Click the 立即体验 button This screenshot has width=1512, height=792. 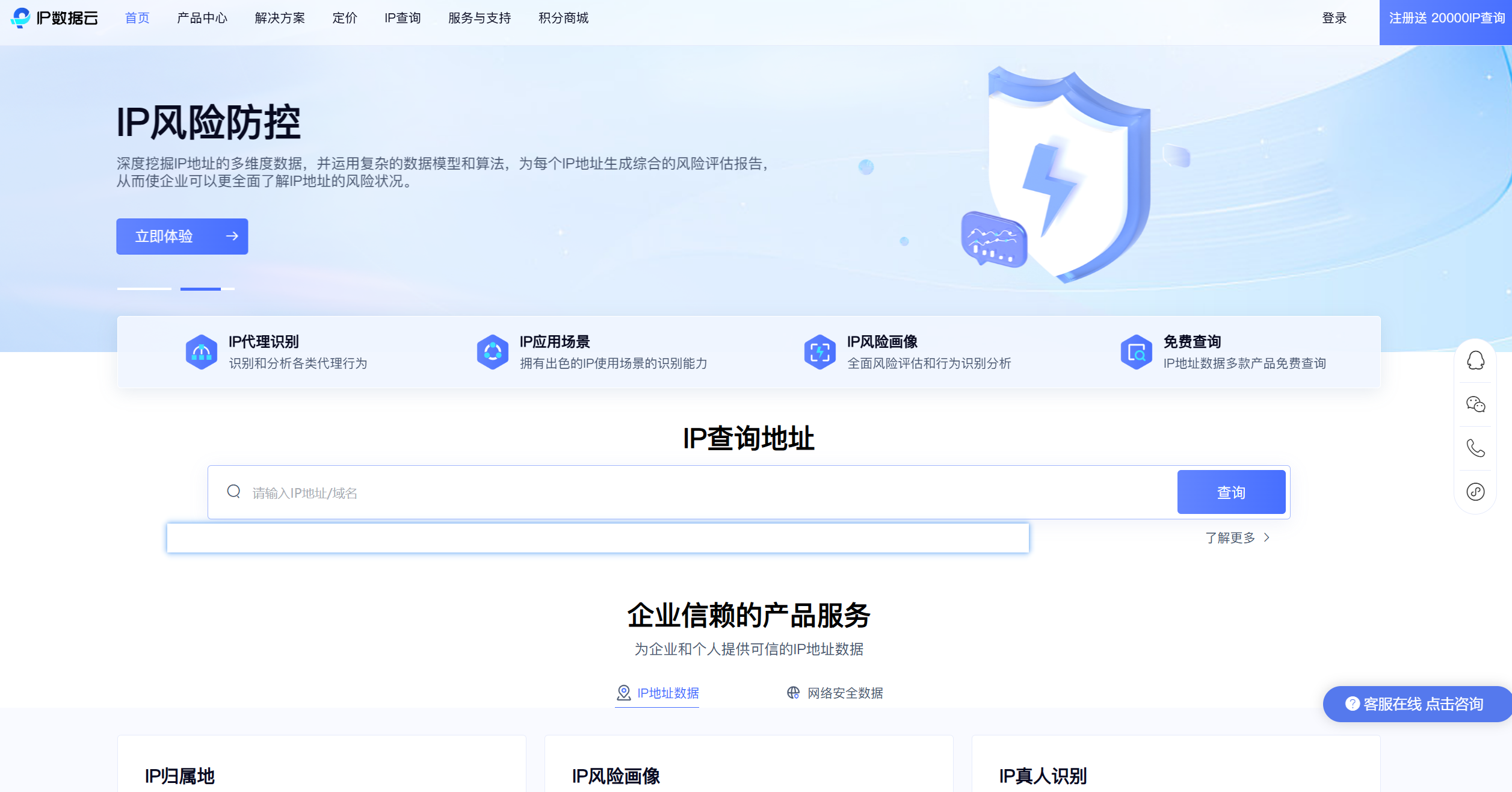point(182,237)
